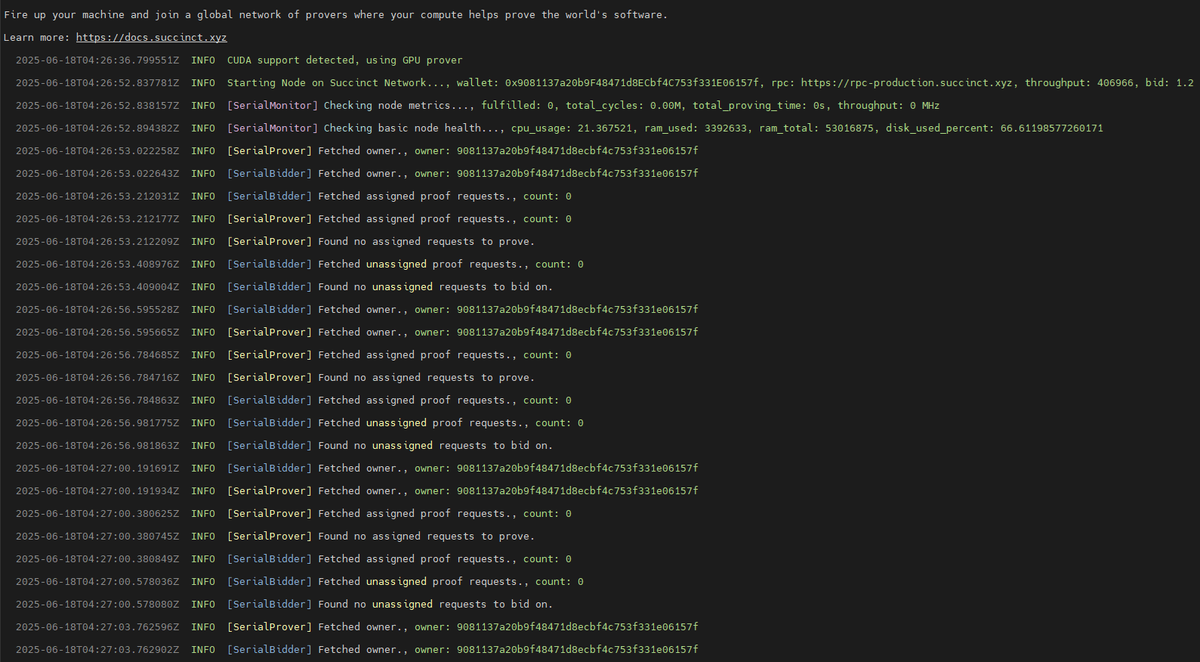Click "count: 0" in the 04:26:56.981775Z row
Screen dimensions: 1200x662
(x=559, y=423)
